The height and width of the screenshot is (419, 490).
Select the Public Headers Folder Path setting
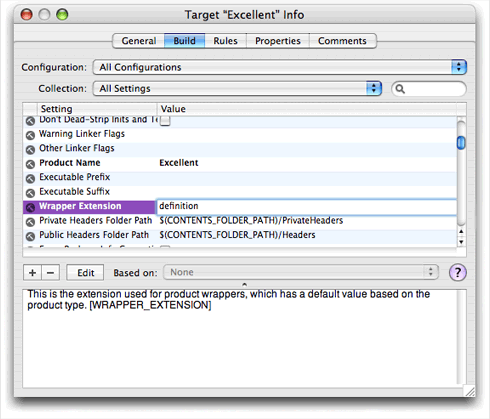tap(94, 235)
